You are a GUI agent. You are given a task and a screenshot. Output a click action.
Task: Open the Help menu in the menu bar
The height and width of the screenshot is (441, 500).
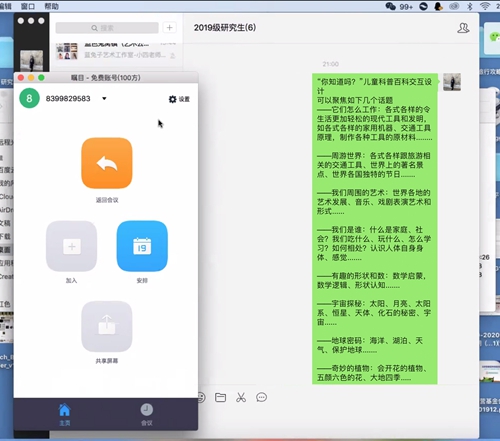click(x=51, y=6)
